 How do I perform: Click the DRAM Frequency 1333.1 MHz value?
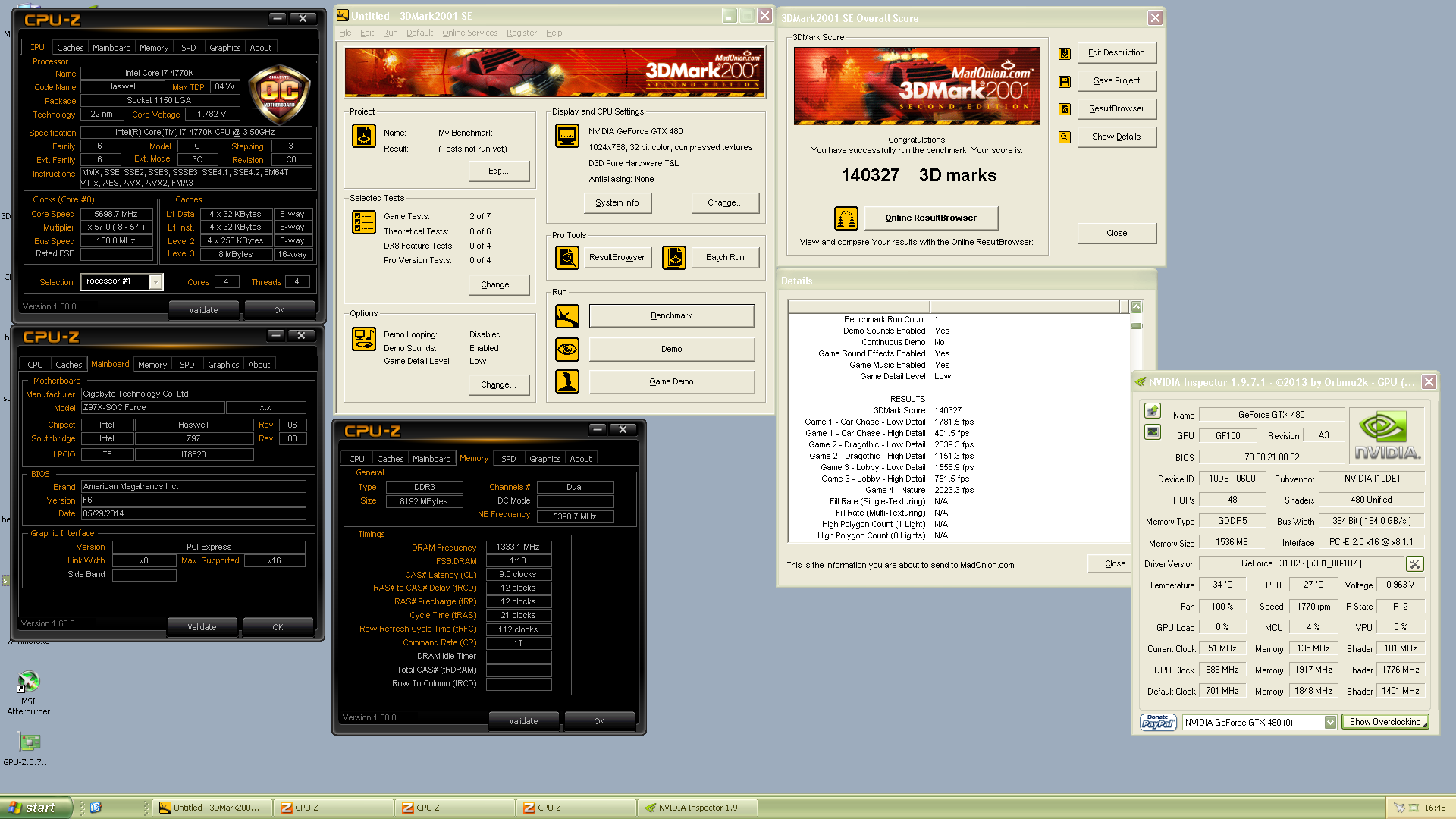coord(518,548)
